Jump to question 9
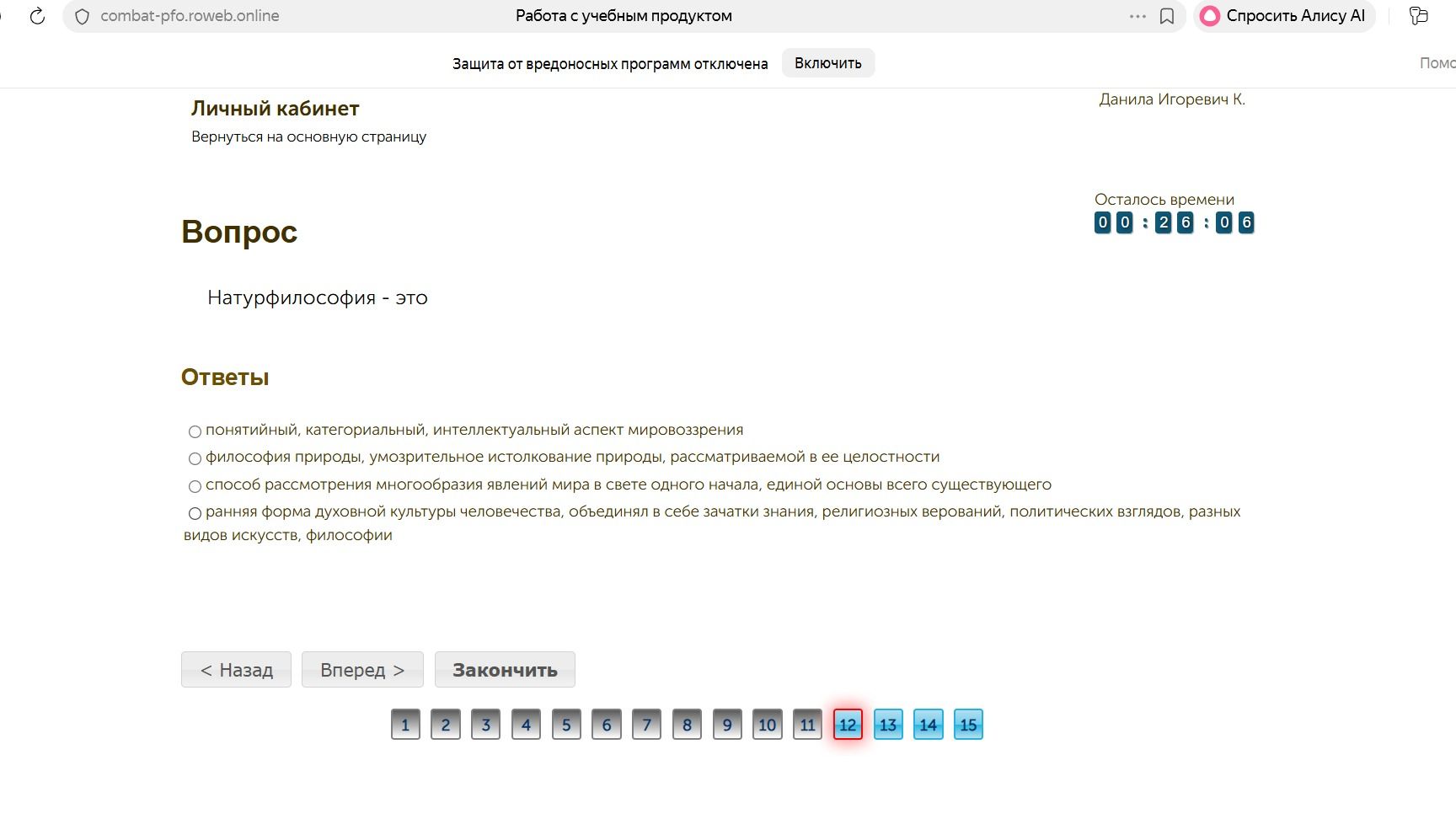The height and width of the screenshot is (819, 1456). pyautogui.click(x=727, y=725)
